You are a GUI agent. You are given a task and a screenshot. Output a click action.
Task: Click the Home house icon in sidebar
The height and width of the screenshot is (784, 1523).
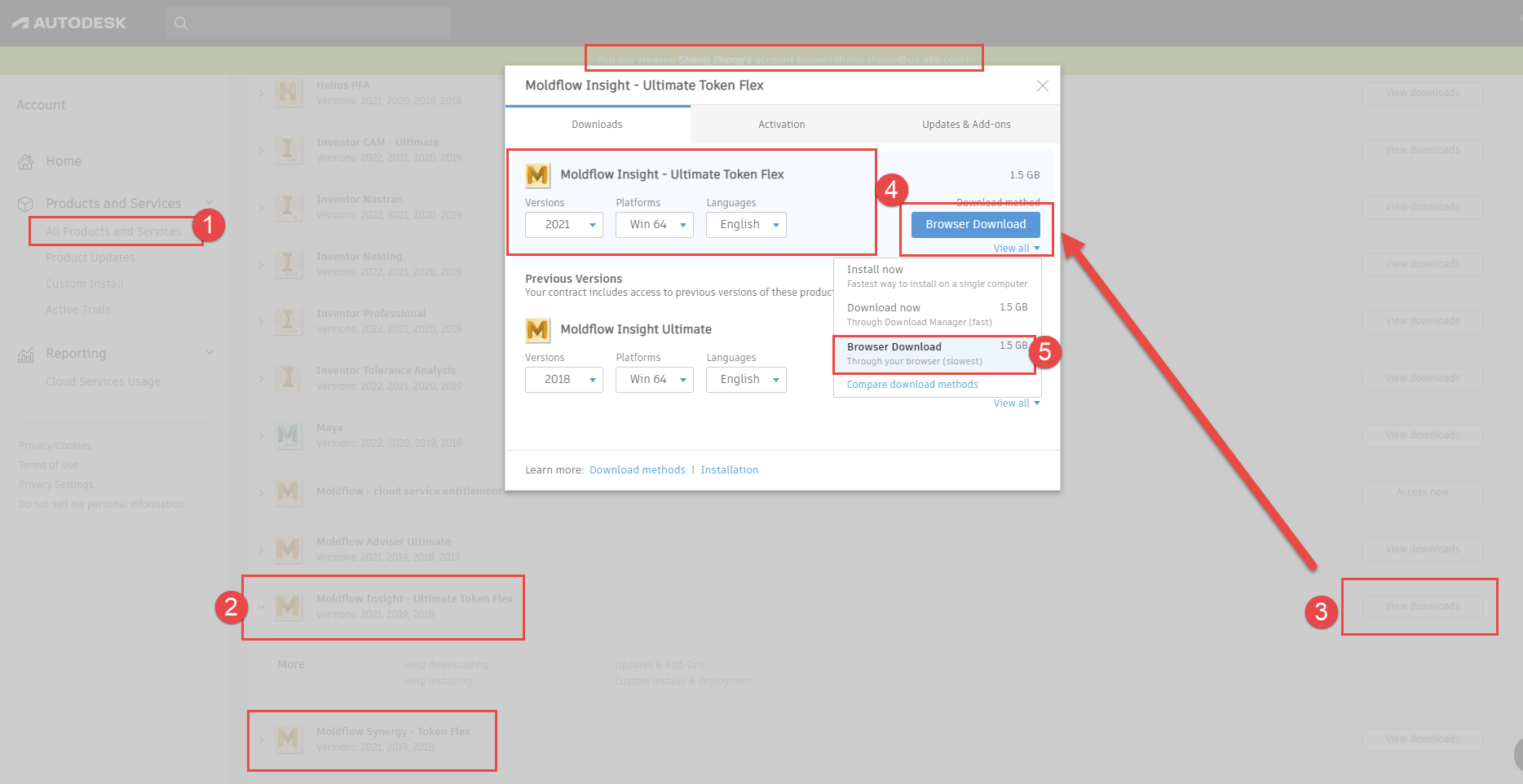(x=25, y=161)
